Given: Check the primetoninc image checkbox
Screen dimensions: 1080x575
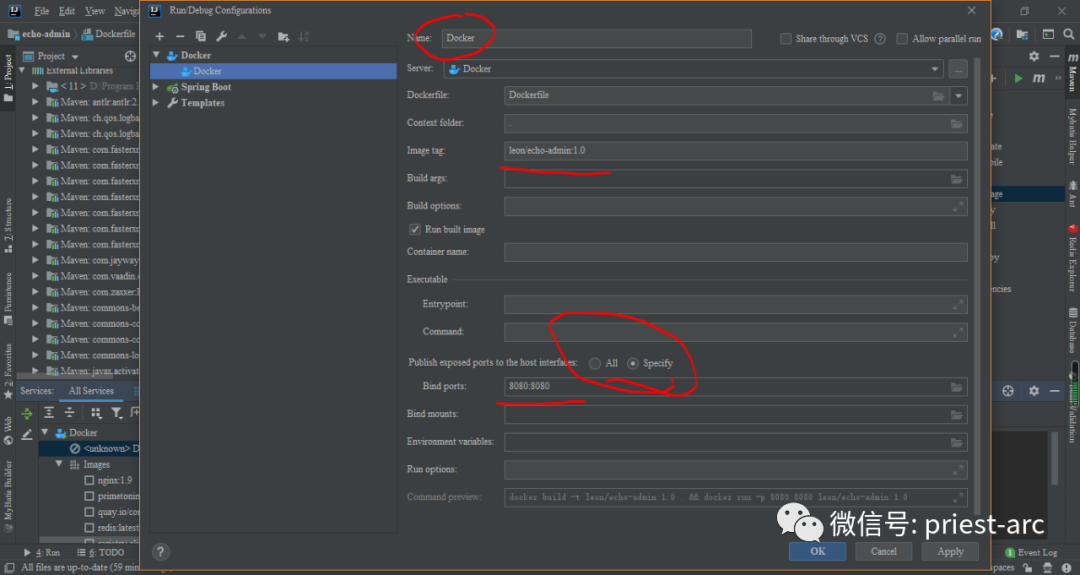Looking at the screenshot, I should (x=89, y=496).
